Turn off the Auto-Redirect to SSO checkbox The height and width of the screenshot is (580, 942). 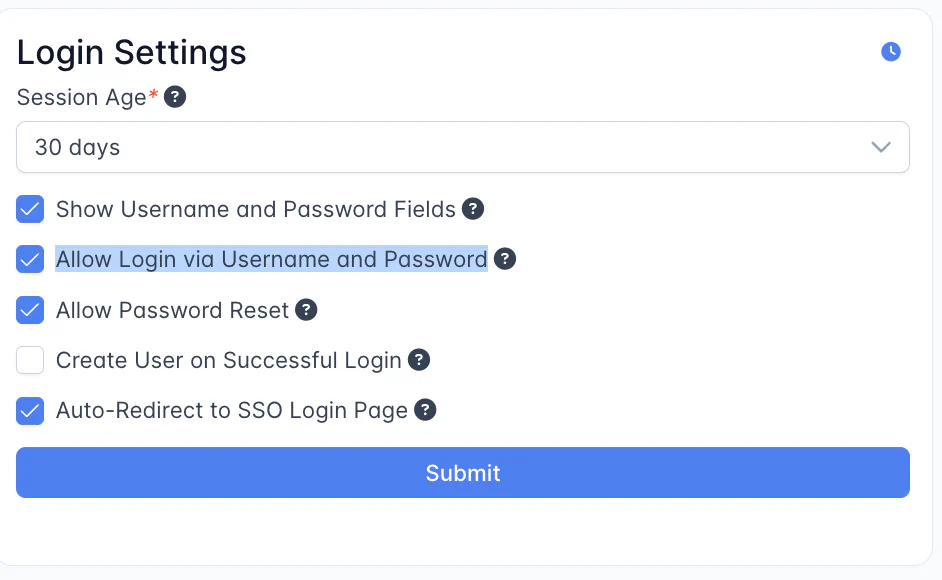tap(30, 410)
